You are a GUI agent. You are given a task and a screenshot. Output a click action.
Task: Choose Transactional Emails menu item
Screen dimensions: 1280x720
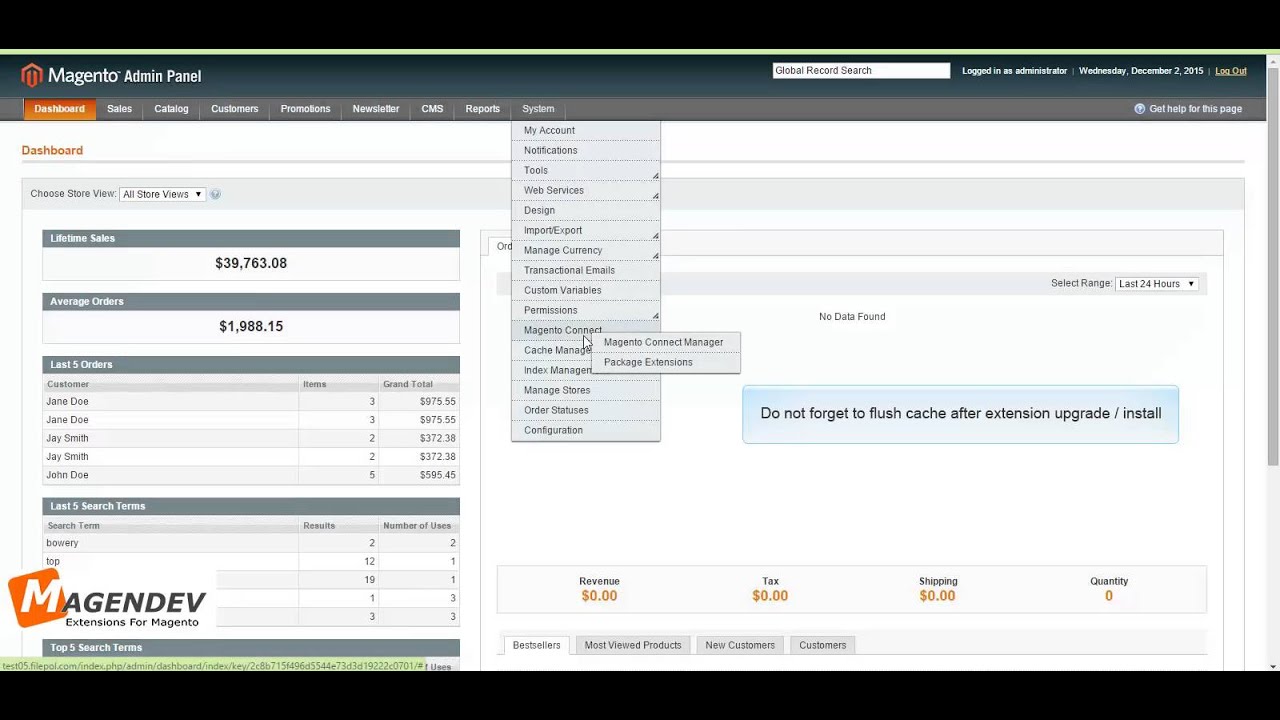pos(586,270)
